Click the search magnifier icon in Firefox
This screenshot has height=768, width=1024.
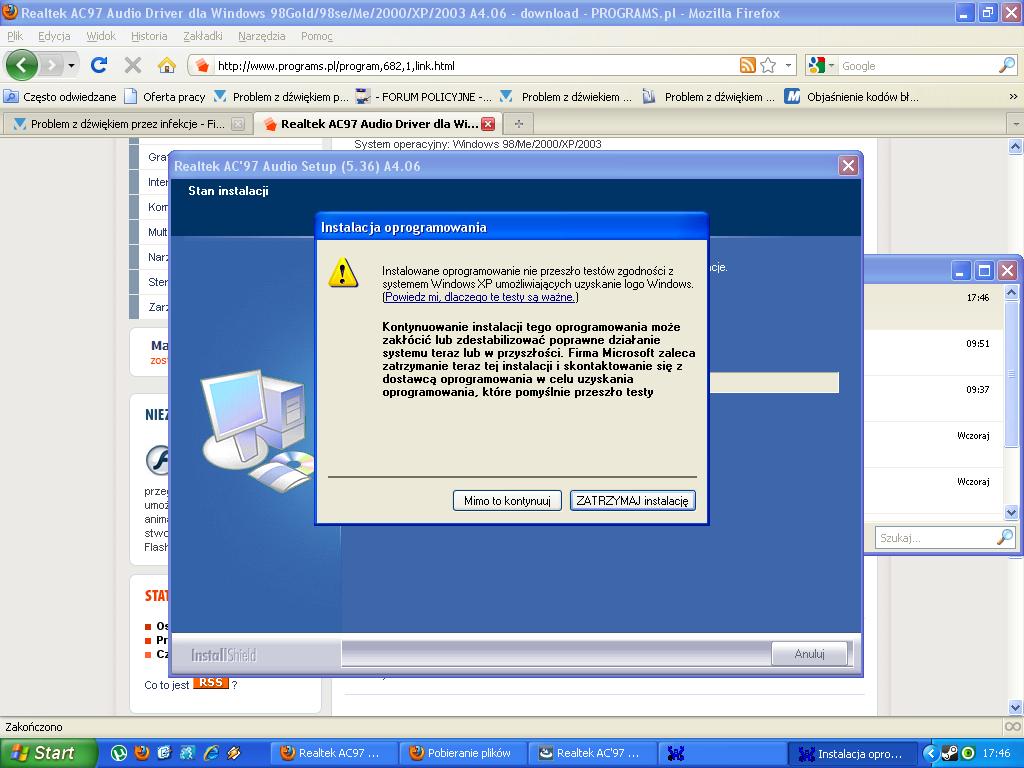pos(1007,65)
